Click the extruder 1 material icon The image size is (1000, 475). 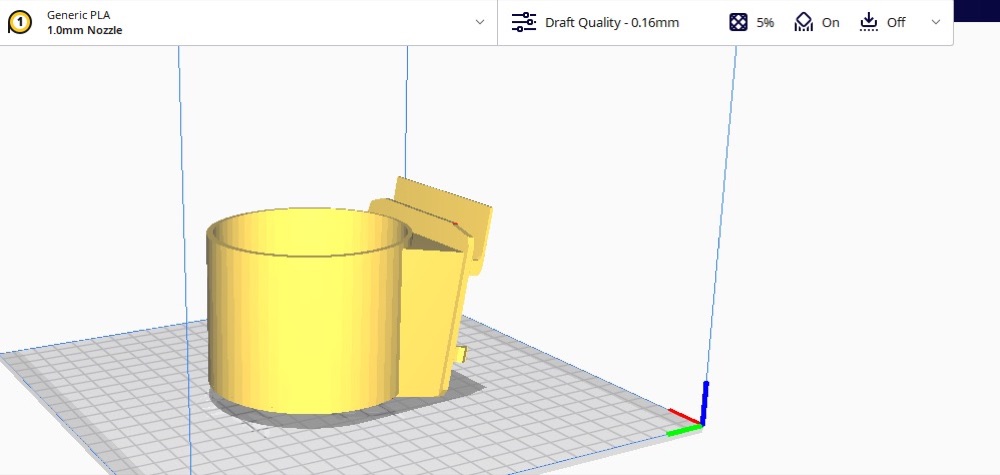20,22
